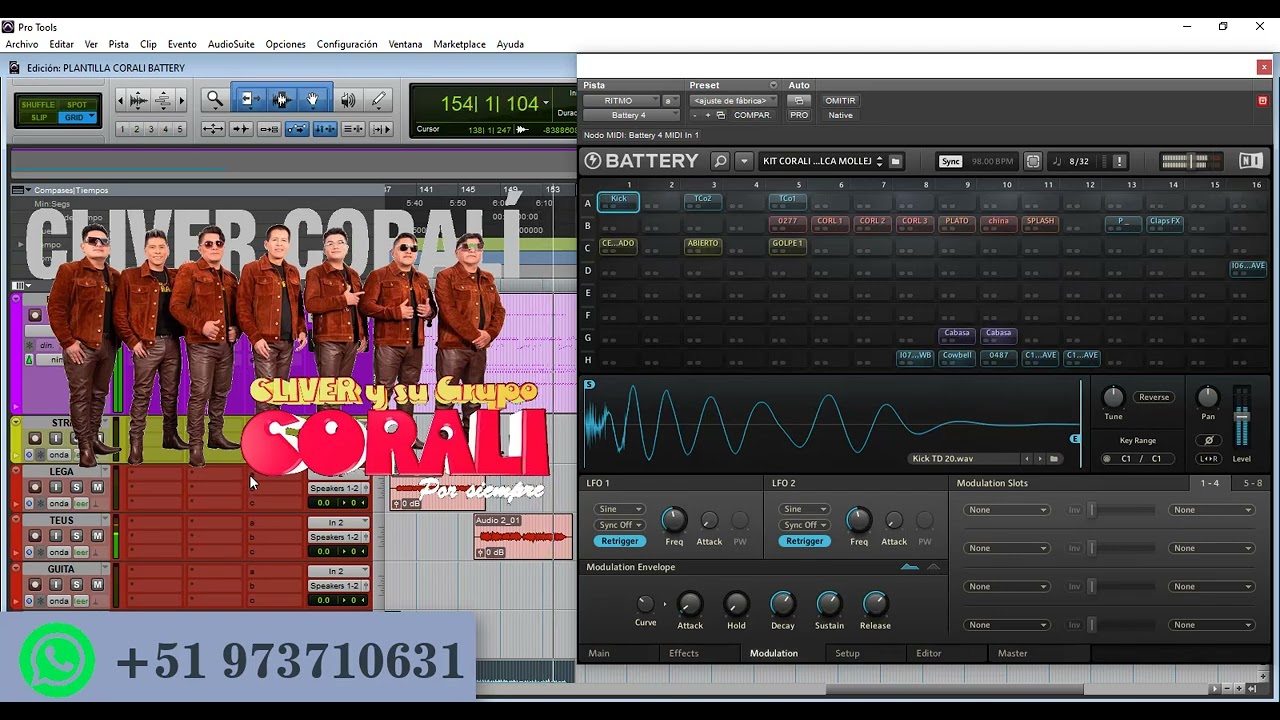This screenshot has width=1280, height=720.
Task: Open LFO 1 Sync Off dropdown
Action: point(620,525)
